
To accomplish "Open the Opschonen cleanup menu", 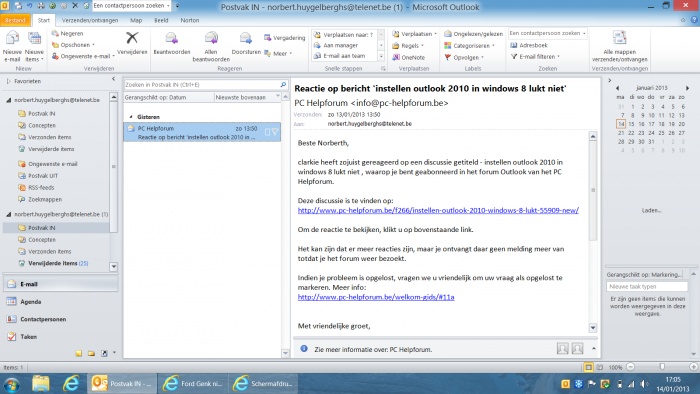I will pos(73,45).
